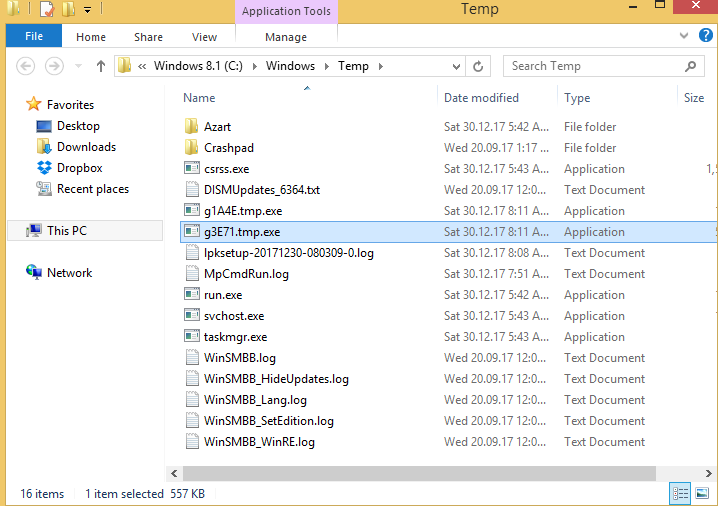Select the Azart folder
Image resolution: width=718 pixels, height=506 pixels.
tap(217, 127)
